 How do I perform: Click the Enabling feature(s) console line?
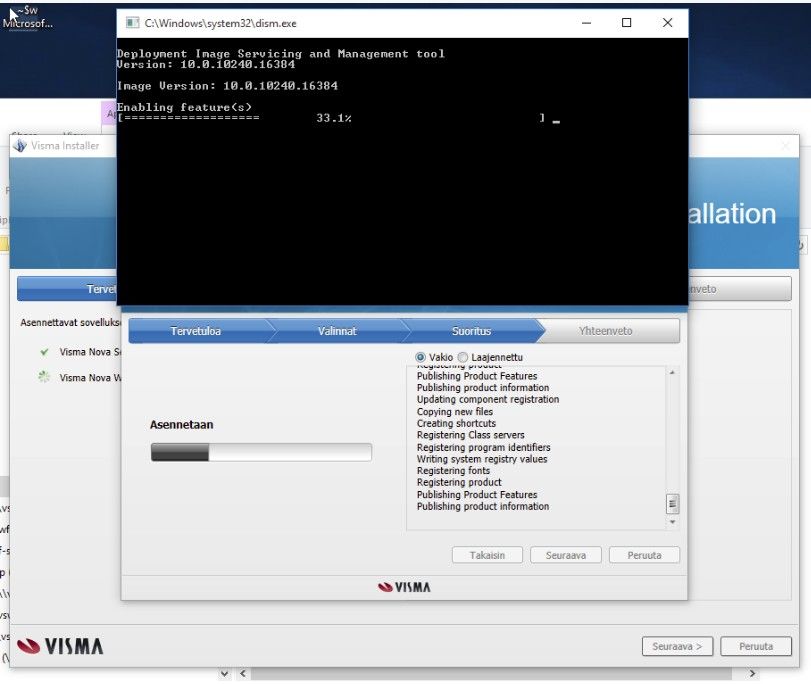(x=184, y=107)
